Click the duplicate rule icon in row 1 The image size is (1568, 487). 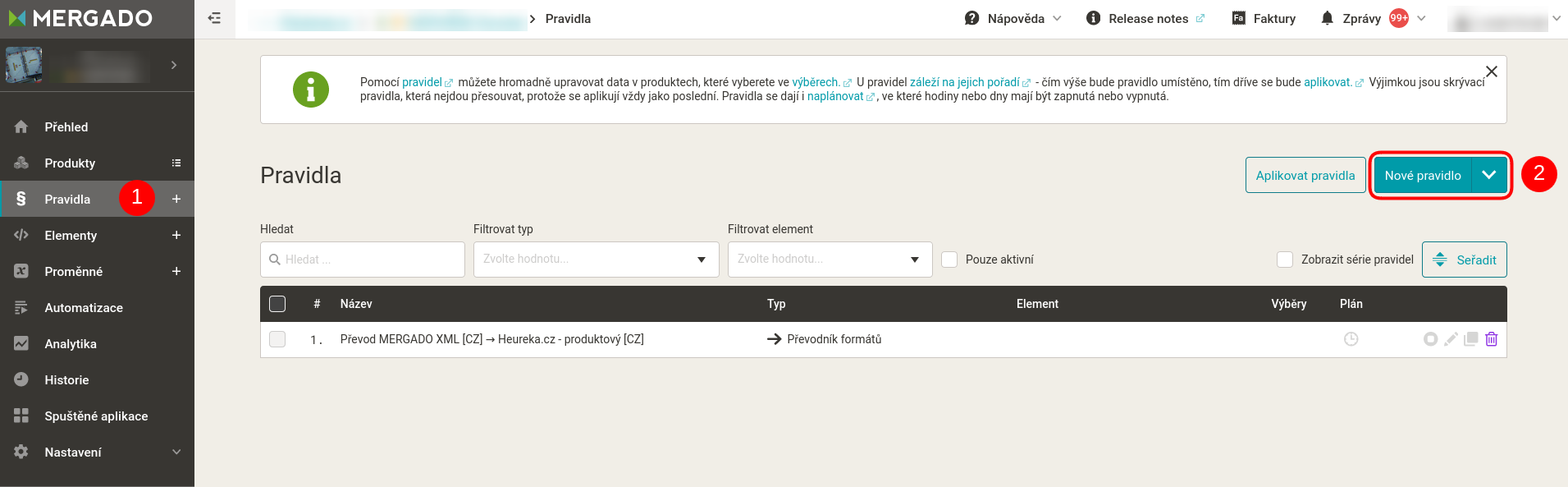pos(1470,339)
